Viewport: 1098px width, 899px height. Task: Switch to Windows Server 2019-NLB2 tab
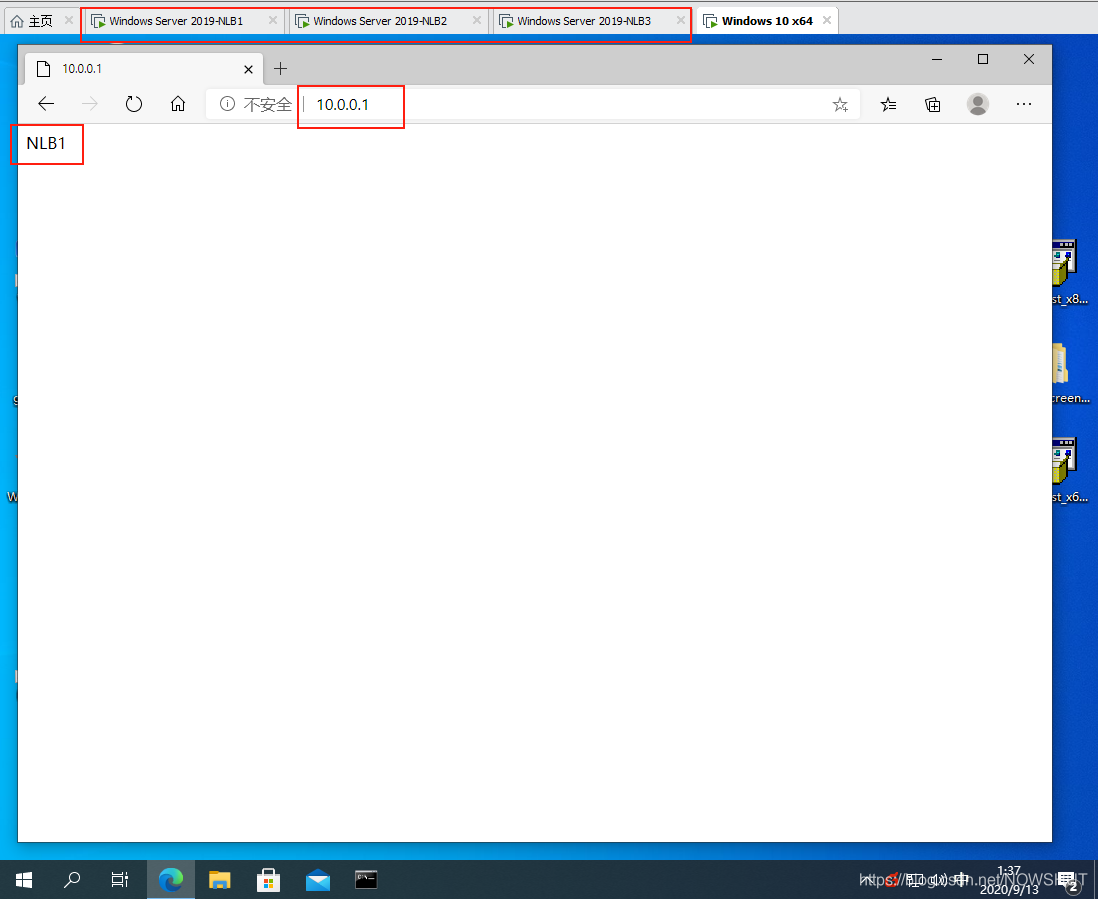(x=380, y=21)
